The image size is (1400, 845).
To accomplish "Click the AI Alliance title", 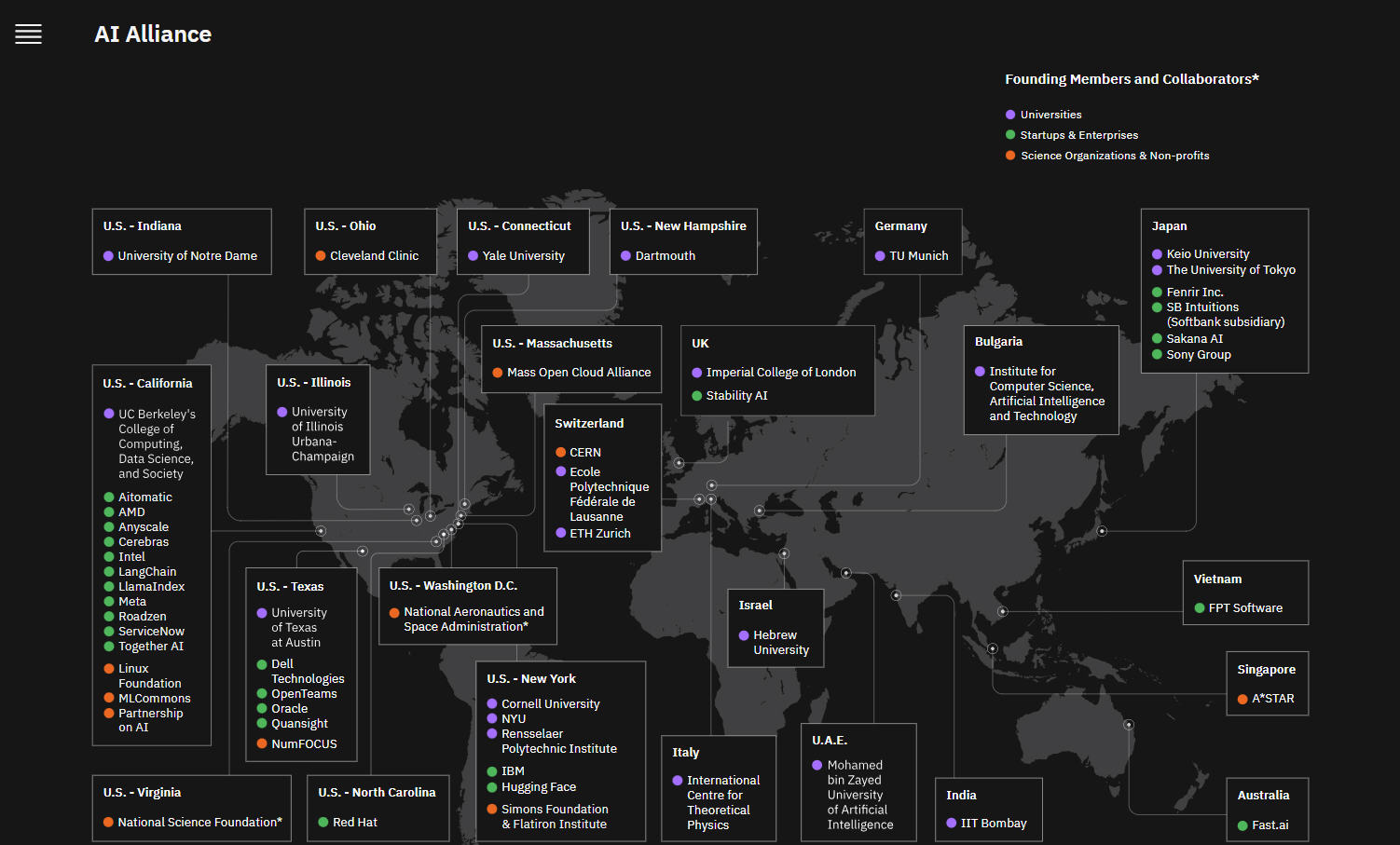I will (x=153, y=34).
